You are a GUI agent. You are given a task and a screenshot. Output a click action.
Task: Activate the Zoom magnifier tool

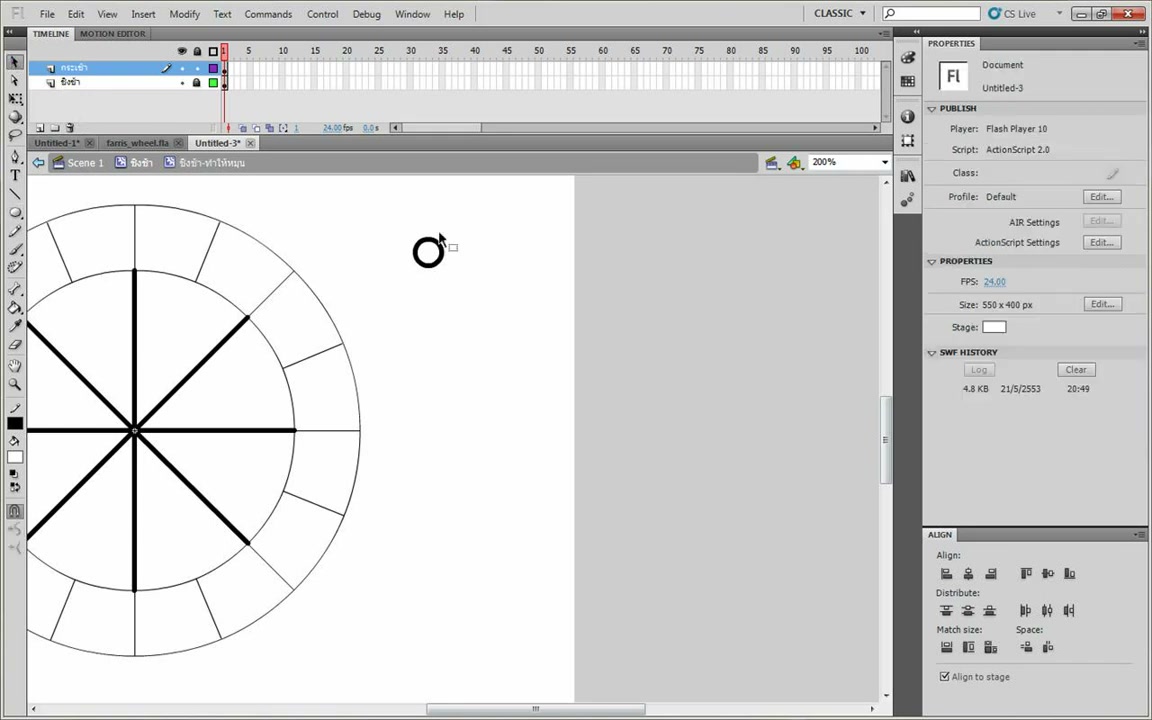coord(15,384)
